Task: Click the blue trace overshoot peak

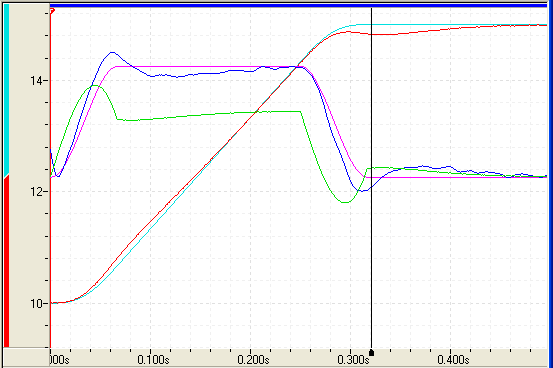Action: coord(112,53)
